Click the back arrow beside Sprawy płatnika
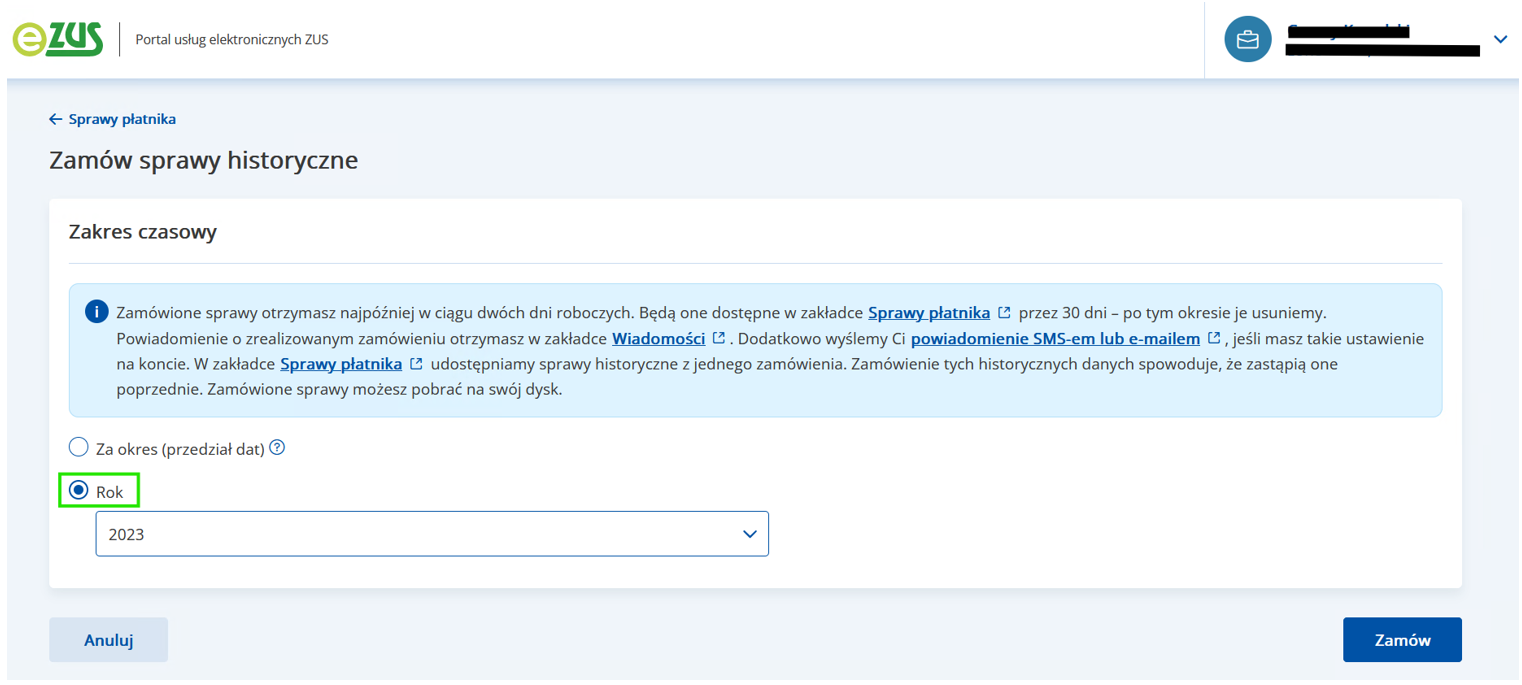 click(x=55, y=119)
